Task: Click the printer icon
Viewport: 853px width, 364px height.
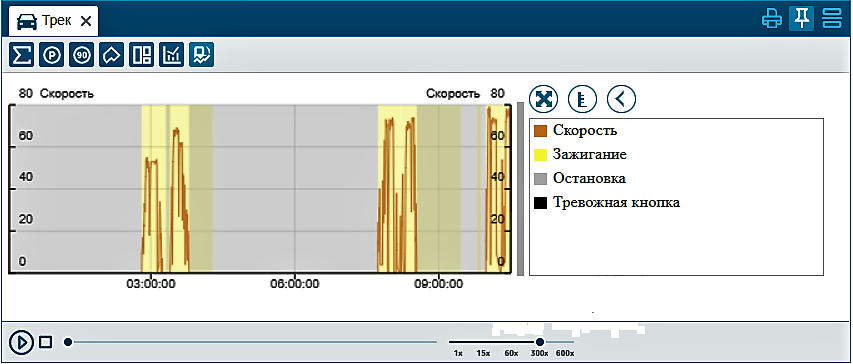Action: pyautogui.click(x=772, y=20)
